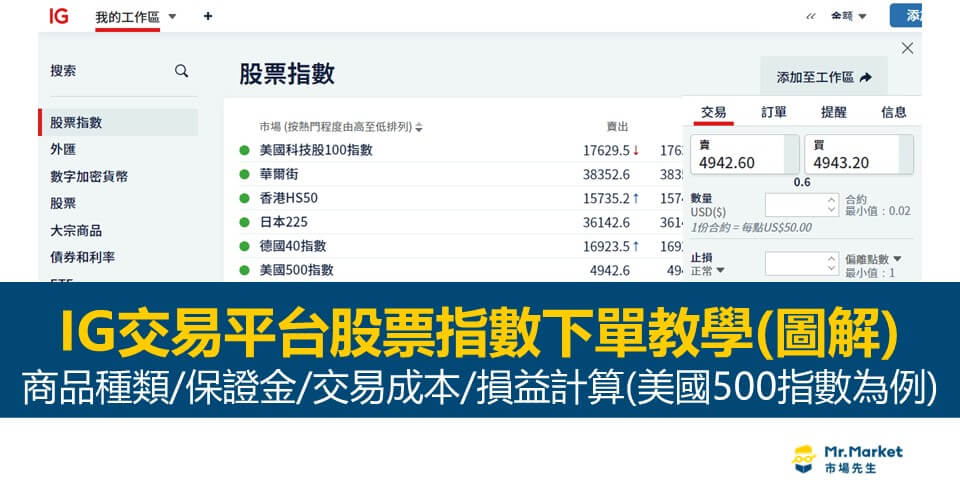The width and height of the screenshot is (960, 502).
Task: Click the Mr.Market 市場先生 logo
Action: click(848, 460)
